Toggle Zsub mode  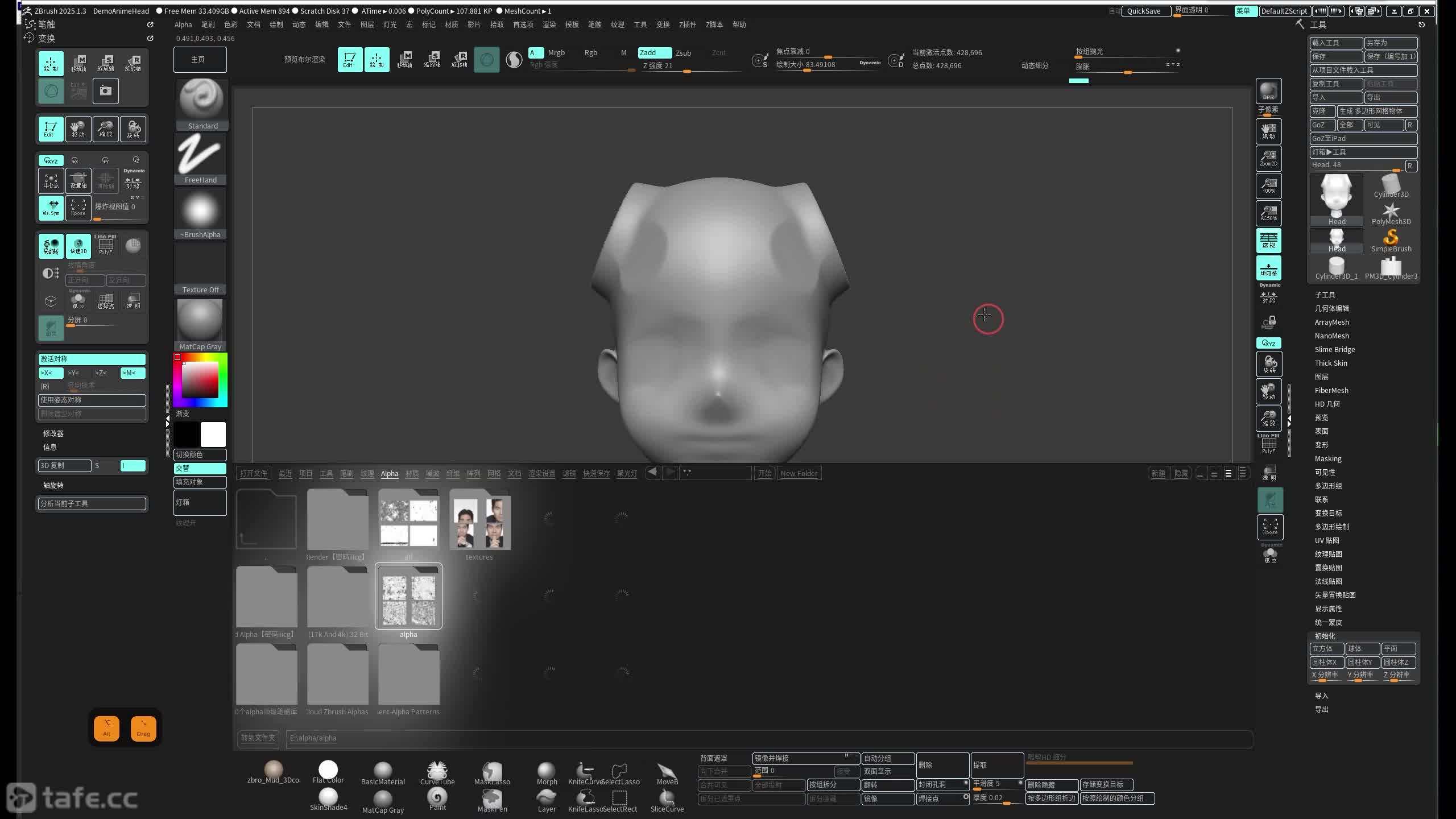[683, 53]
